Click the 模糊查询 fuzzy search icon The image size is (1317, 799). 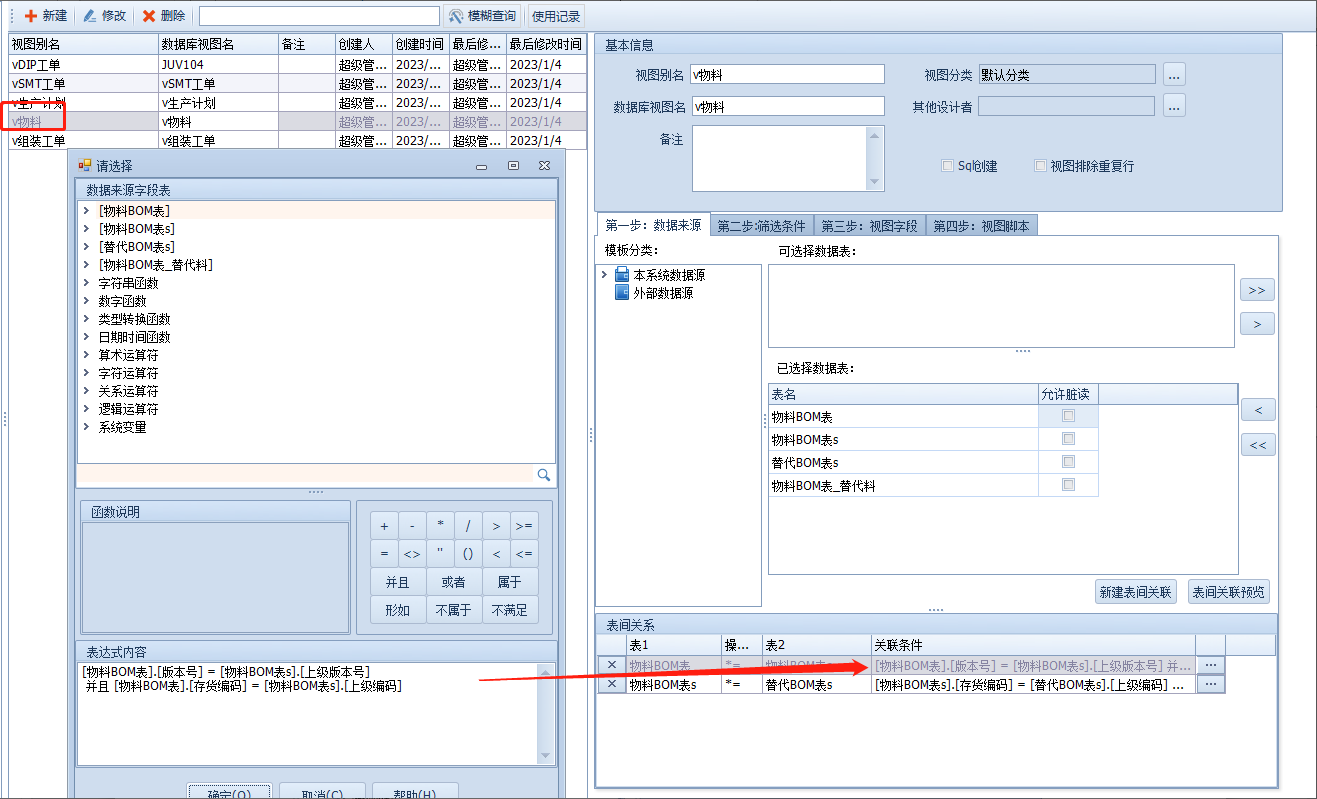(x=456, y=16)
